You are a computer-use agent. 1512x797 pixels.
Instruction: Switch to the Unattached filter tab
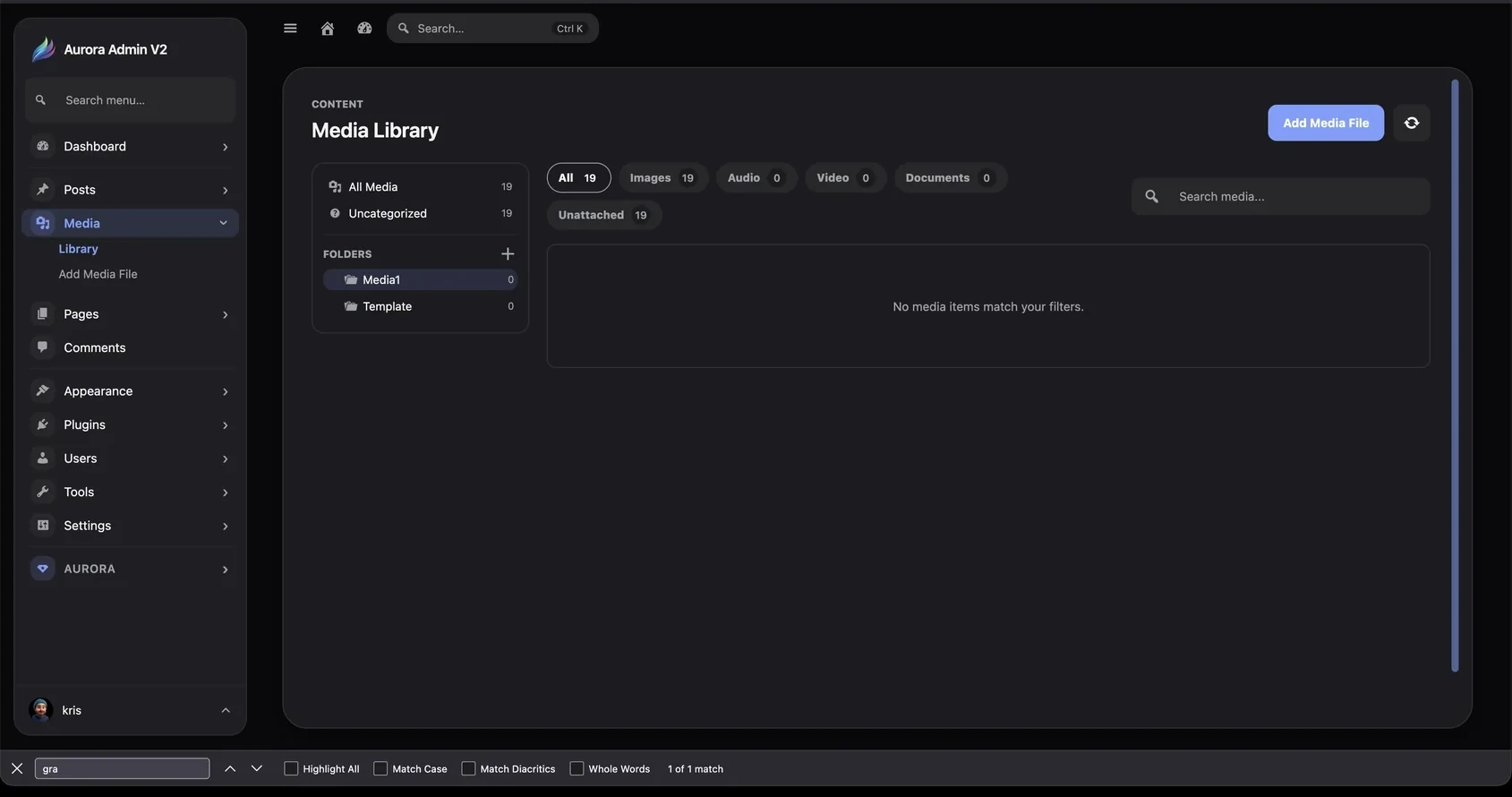coord(603,215)
